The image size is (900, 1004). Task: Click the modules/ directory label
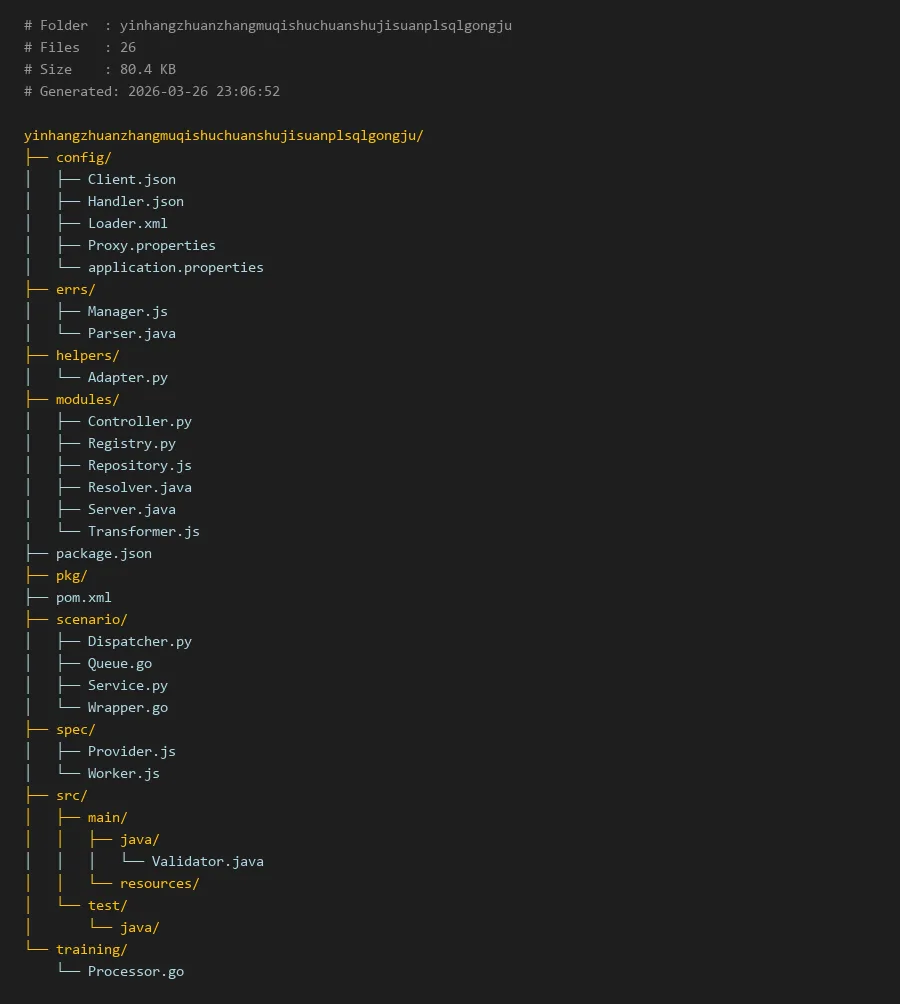87,400
